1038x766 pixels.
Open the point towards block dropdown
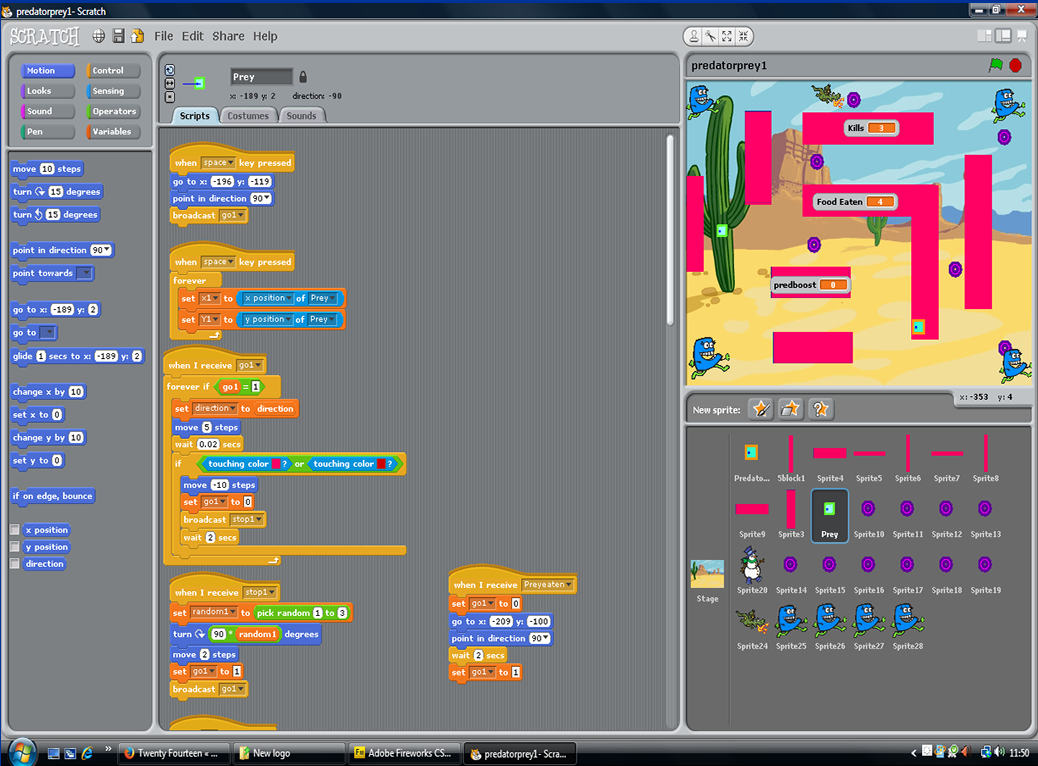pos(85,273)
